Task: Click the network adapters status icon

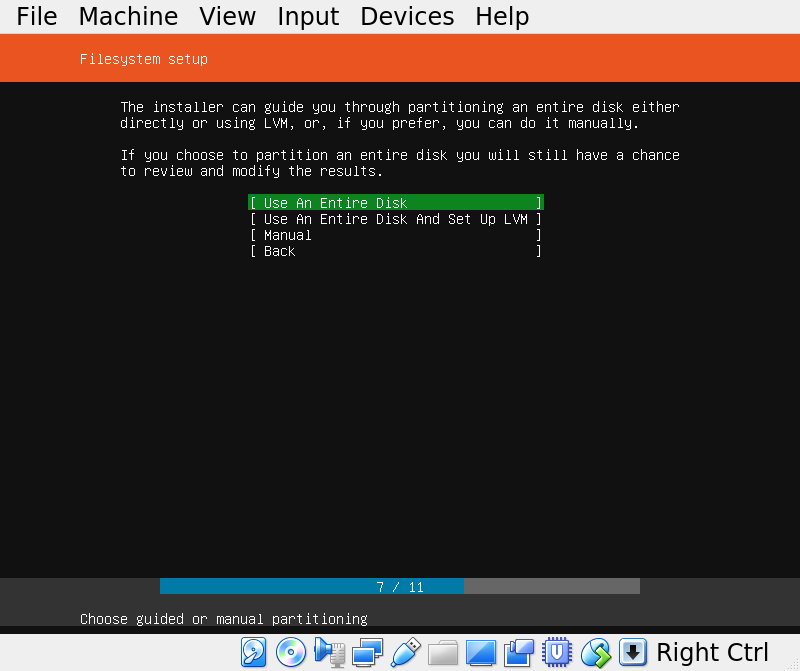Action: [367, 652]
